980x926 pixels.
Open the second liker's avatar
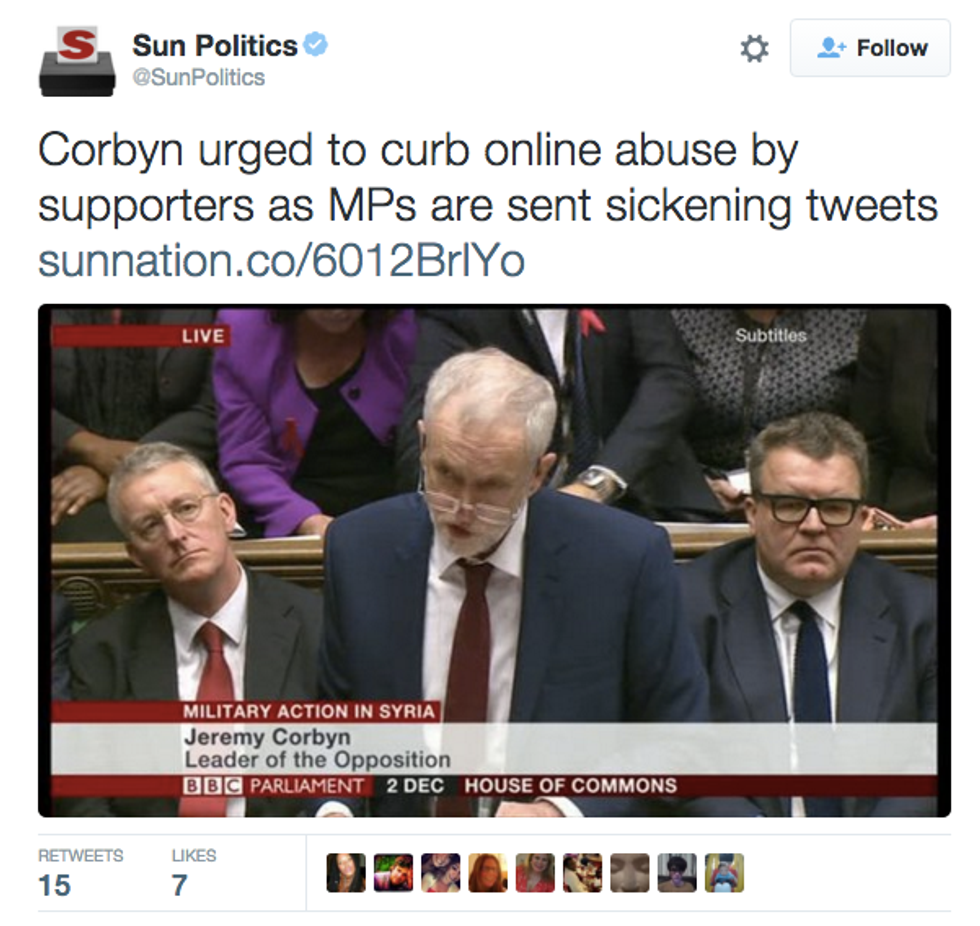tap(393, 873)
